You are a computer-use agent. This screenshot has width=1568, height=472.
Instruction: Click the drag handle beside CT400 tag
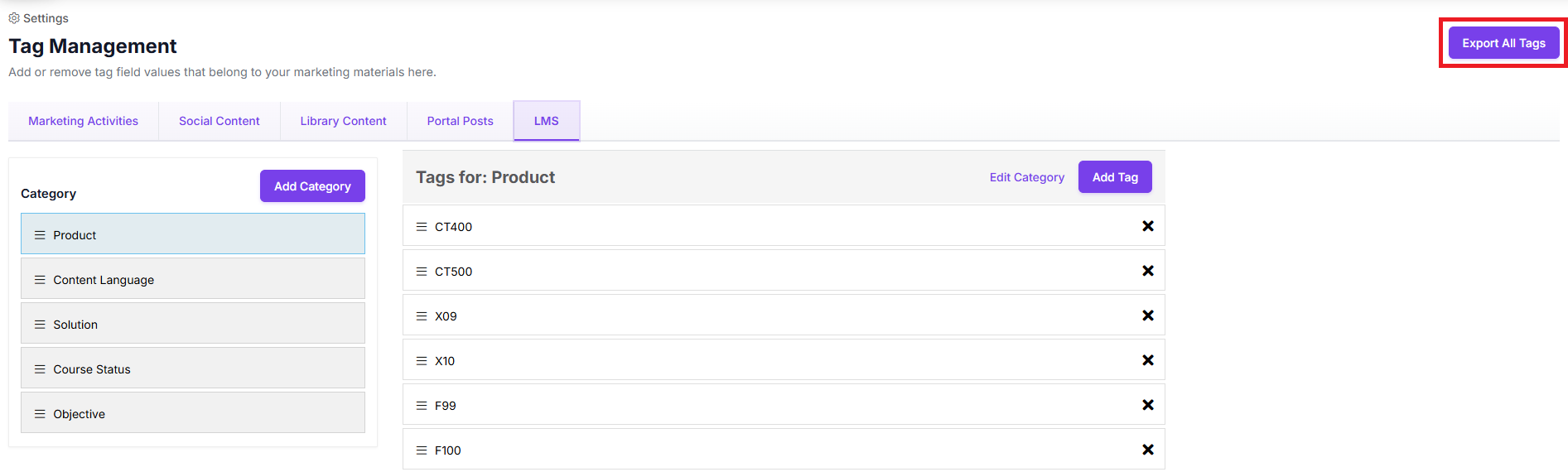[x=422, y=227]
